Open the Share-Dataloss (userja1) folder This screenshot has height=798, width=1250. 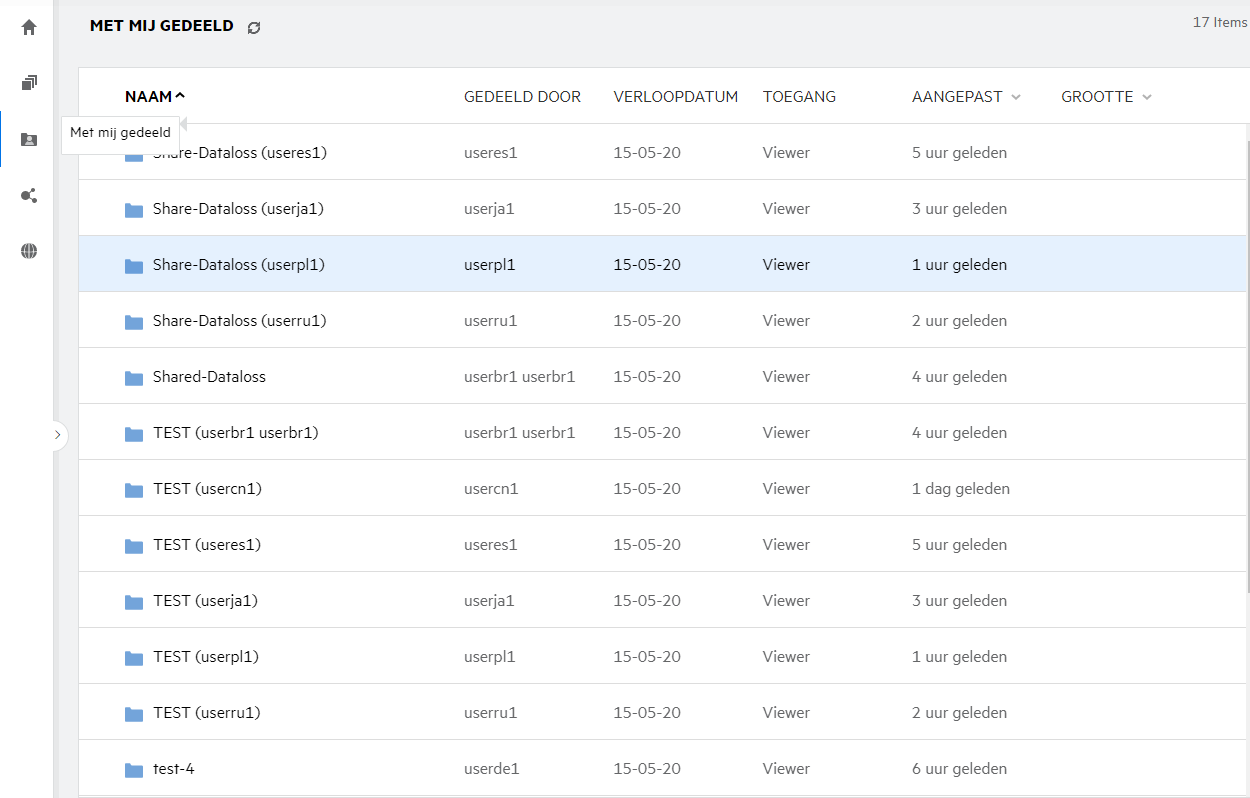[238, 209]
